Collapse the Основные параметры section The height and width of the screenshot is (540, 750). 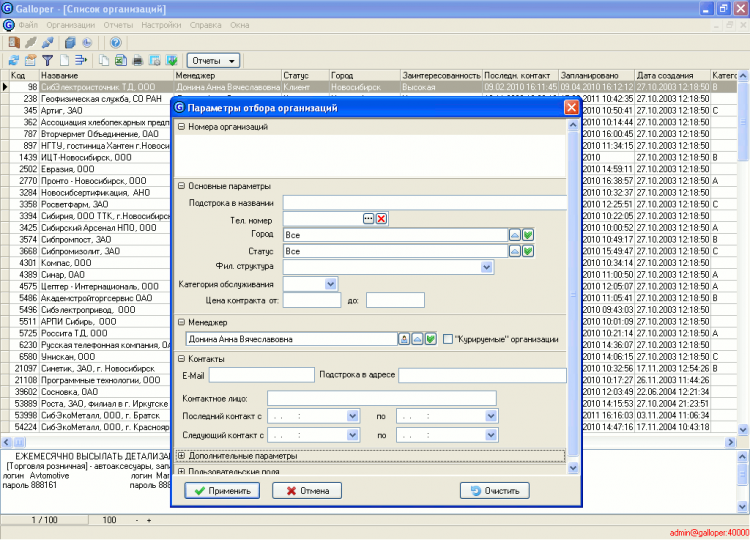point(181,186)
